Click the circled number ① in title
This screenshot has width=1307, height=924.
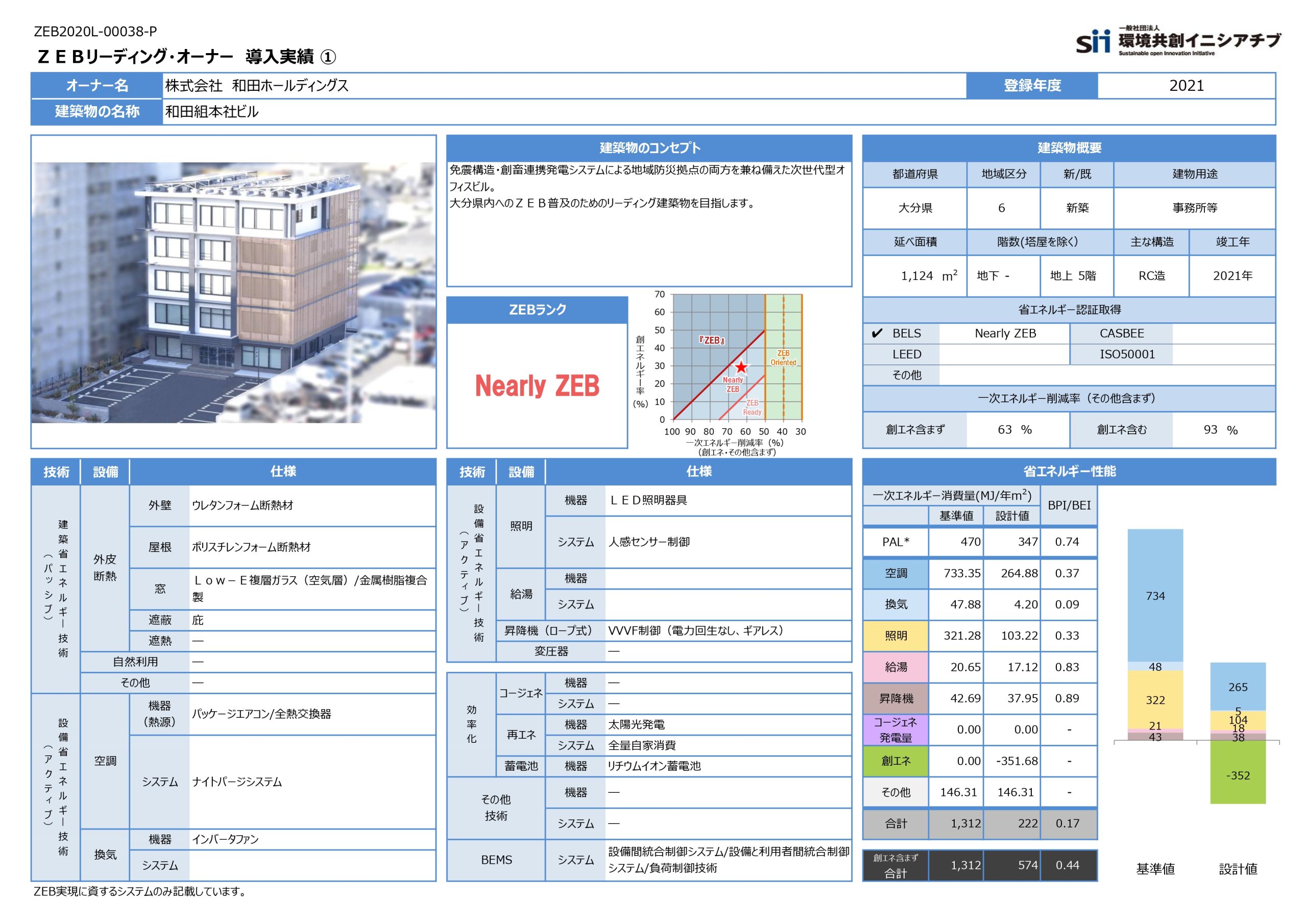pos(328,57)
